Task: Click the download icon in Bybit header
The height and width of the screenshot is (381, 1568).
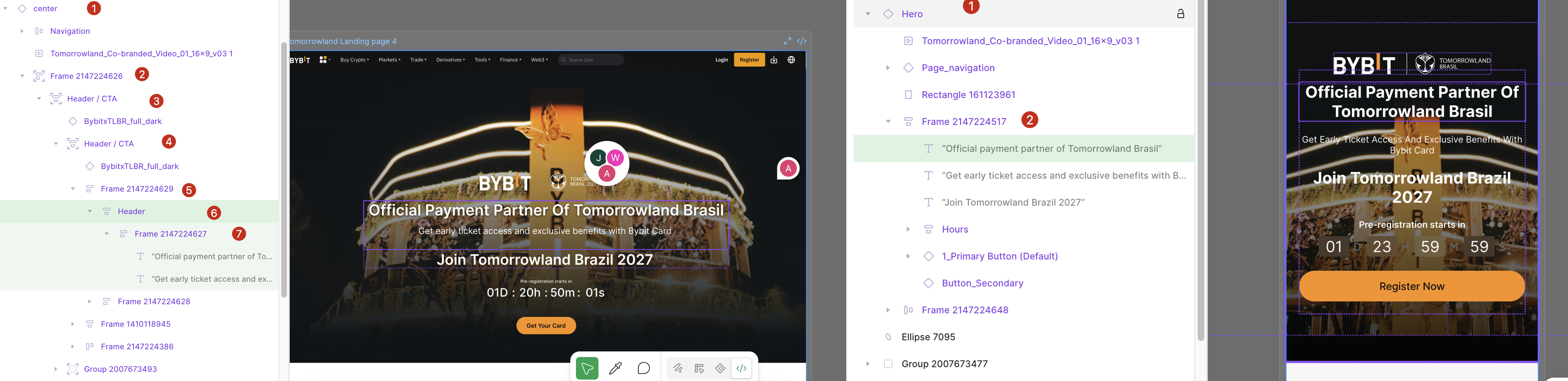Action: pyautogui.click(x=774, y=60)
